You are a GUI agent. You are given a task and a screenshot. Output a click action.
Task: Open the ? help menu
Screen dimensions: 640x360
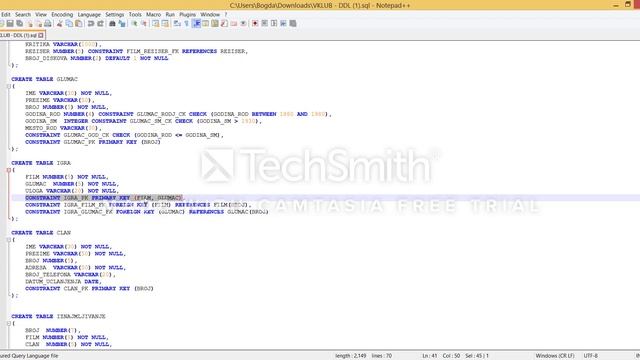click(x=226, y=14)
